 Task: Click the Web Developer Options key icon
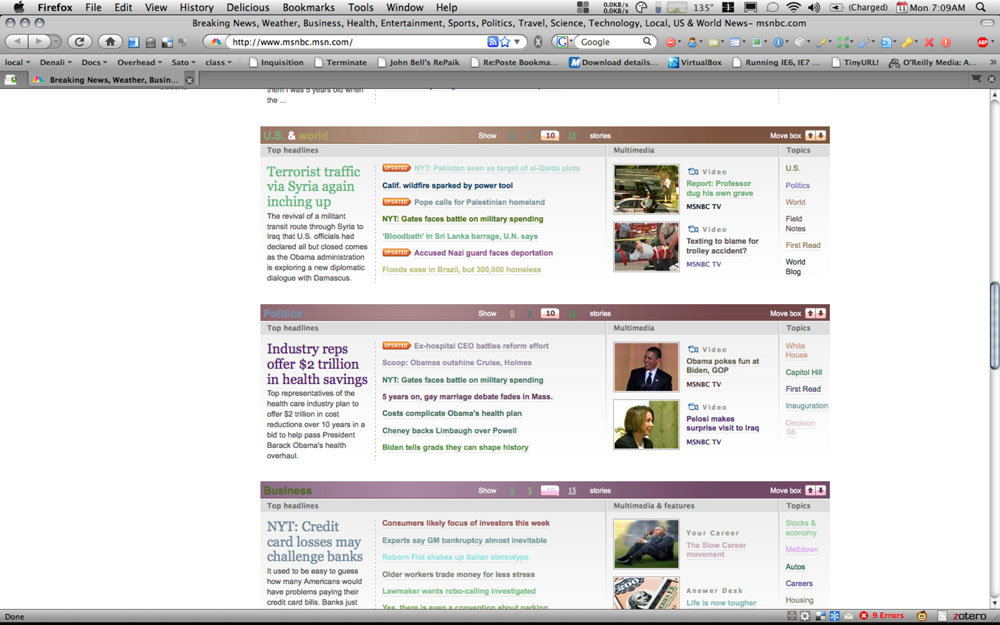click(x=907, y=42)
